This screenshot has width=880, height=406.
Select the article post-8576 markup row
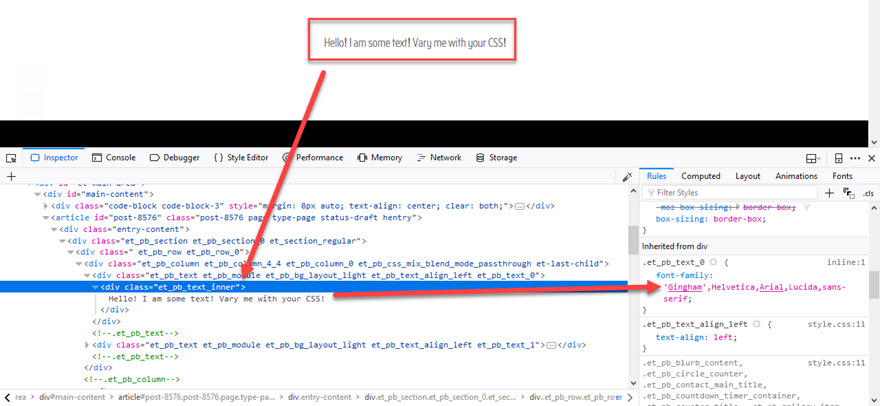(236, 218)
